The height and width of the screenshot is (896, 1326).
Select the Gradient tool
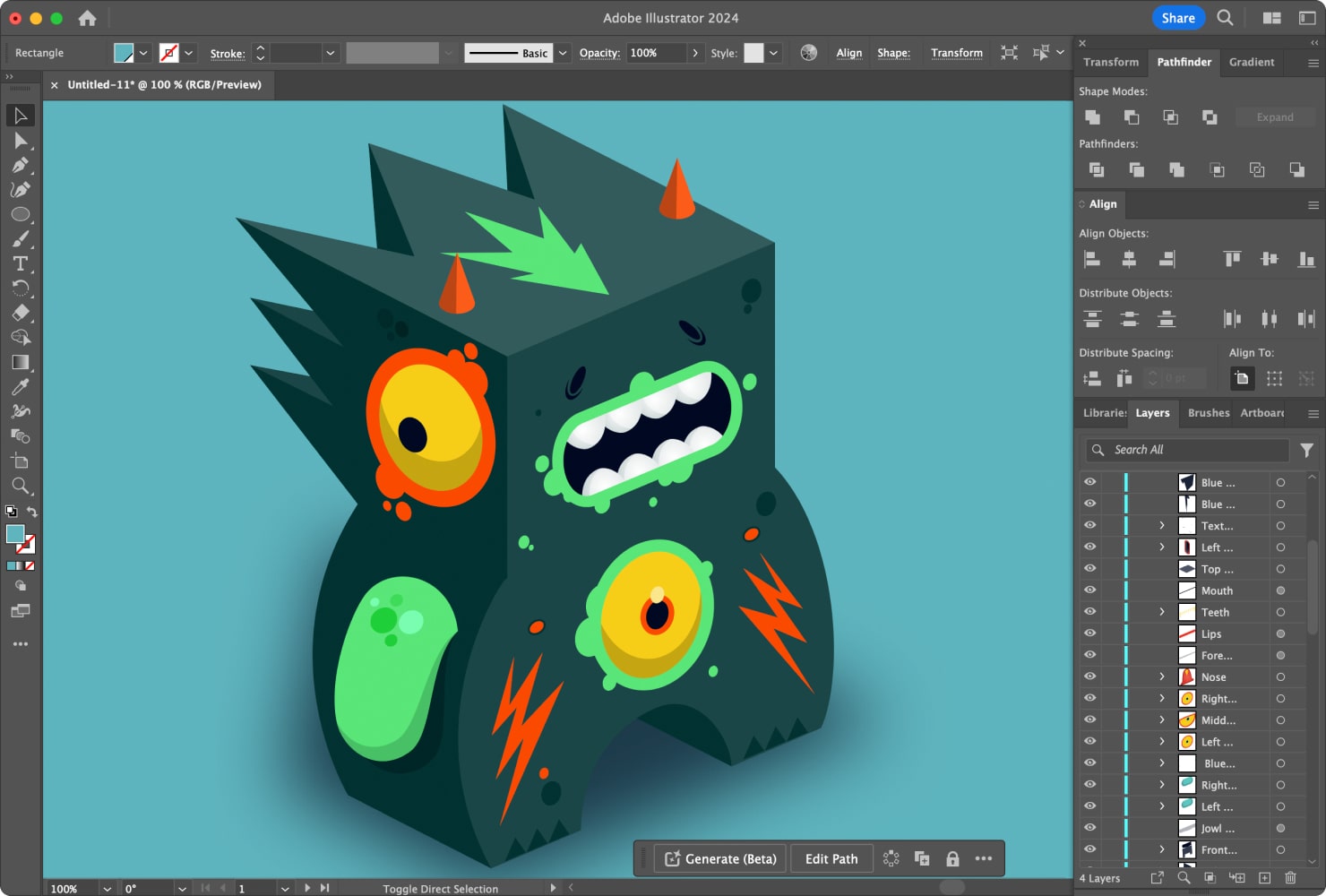[x=21, y=362]
